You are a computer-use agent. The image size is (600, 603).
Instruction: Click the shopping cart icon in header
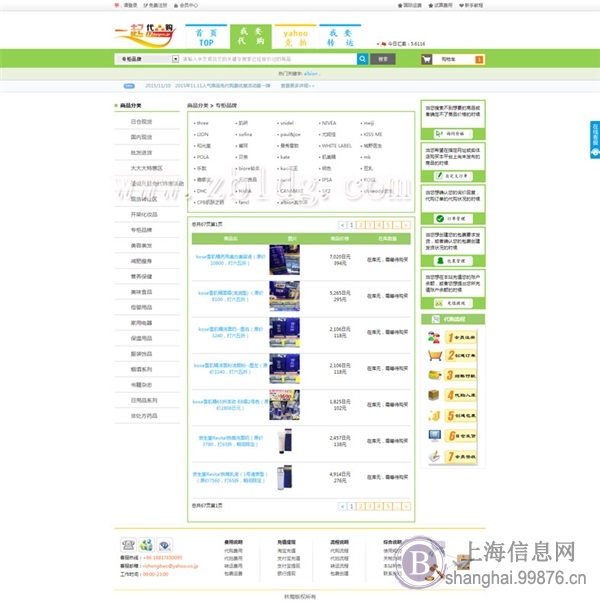(427, 59)
